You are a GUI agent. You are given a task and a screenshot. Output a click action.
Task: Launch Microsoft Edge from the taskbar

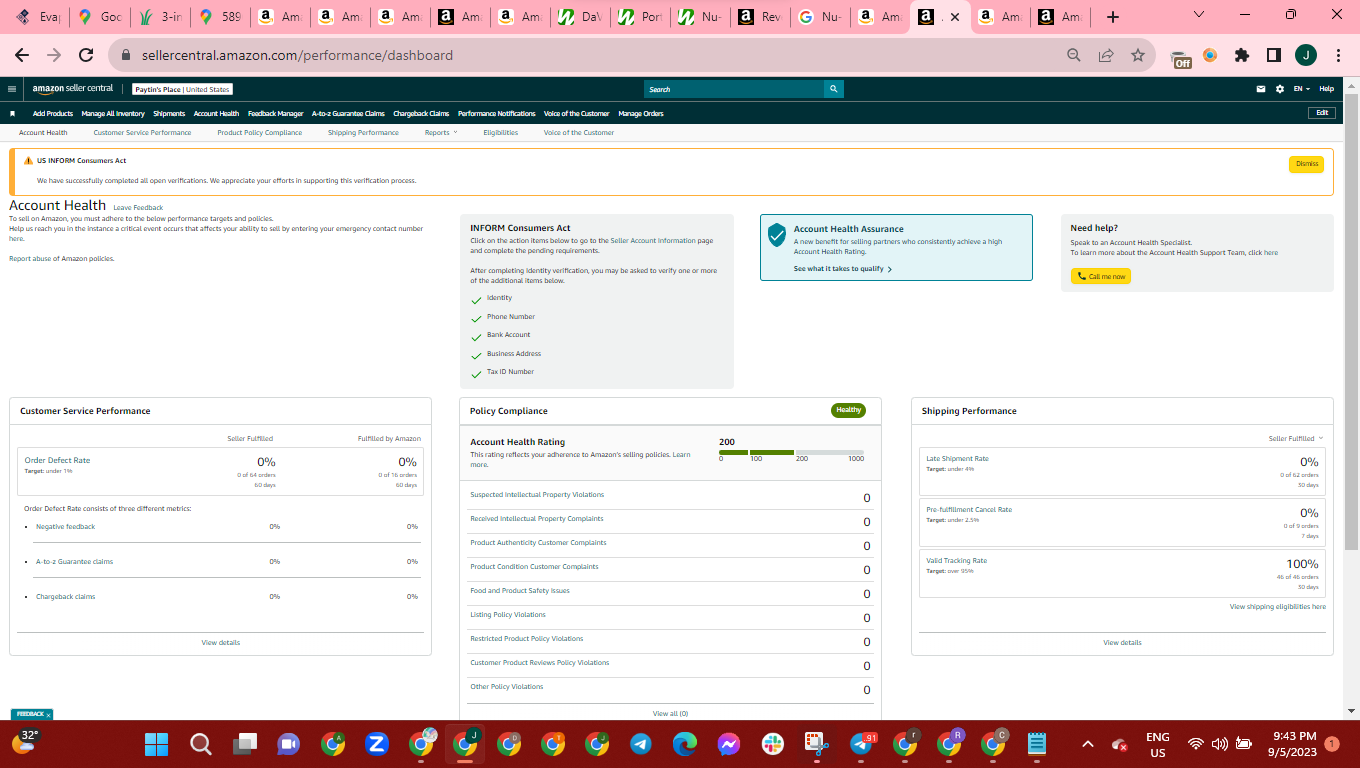click(685, 744)
